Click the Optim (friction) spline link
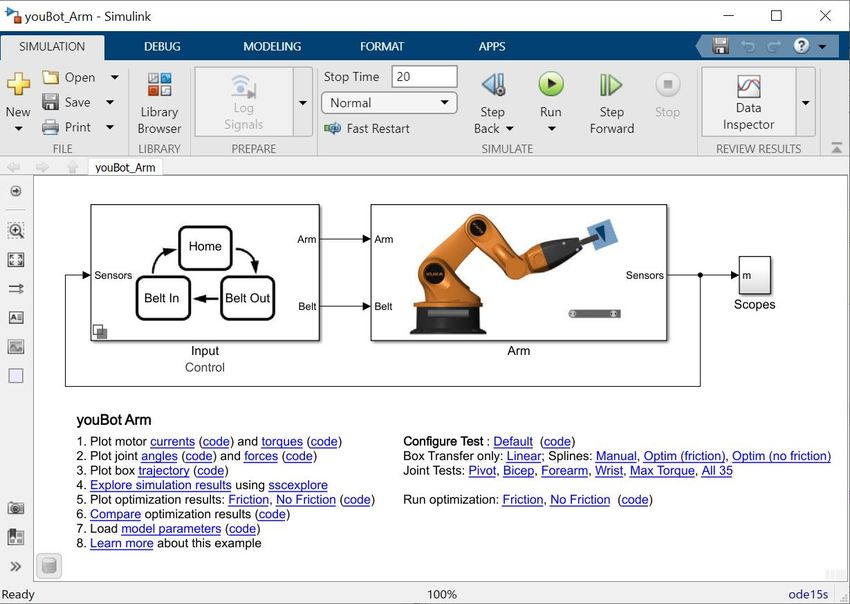Viewport: 850px width, 604px height. [684, 456]
